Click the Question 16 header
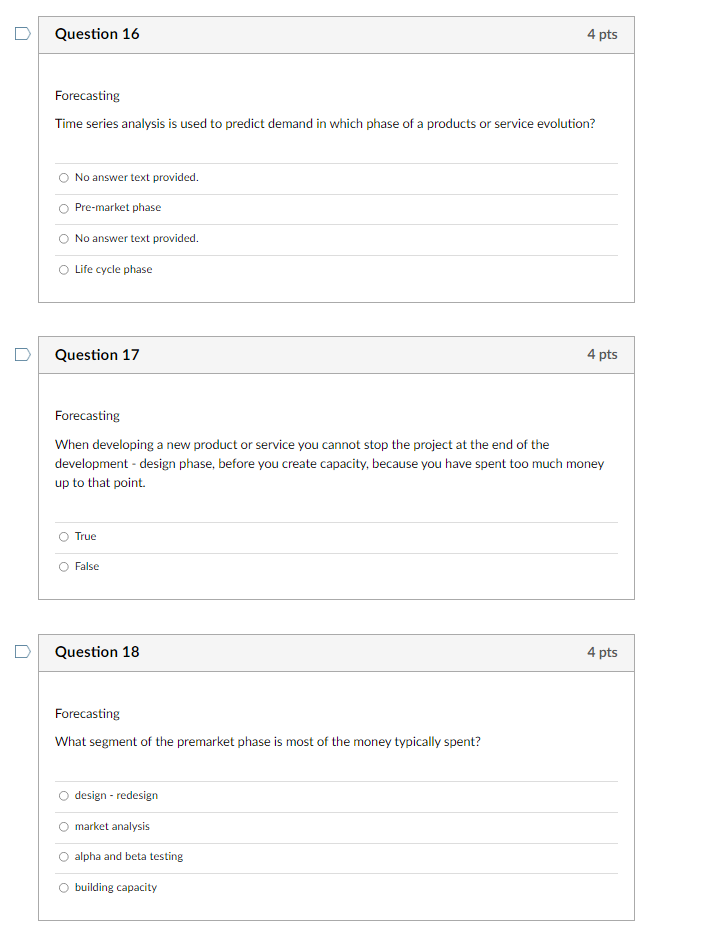Image resolution: width=724 pixels, height=947 pixels. [x=97, y=33]
